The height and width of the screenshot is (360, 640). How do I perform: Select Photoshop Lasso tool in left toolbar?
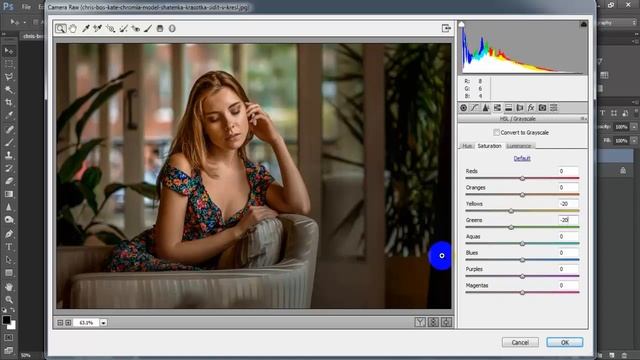(9, 77)
